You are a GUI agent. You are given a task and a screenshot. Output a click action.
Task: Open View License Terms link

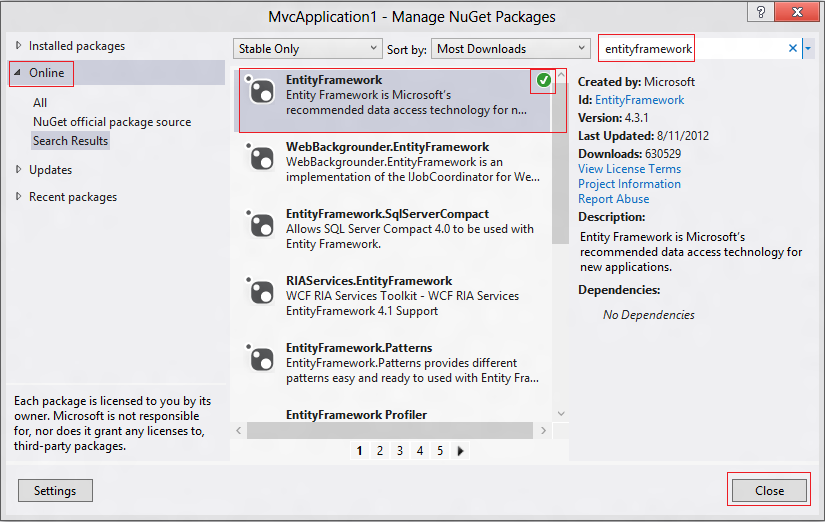[x=629, y=169]
